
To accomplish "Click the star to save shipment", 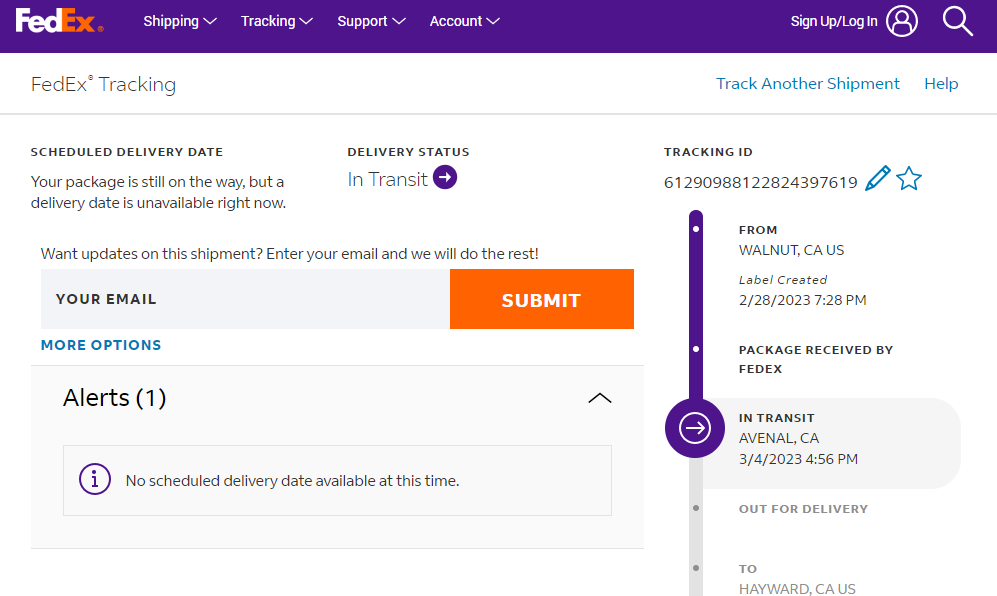I will (908, 180).
